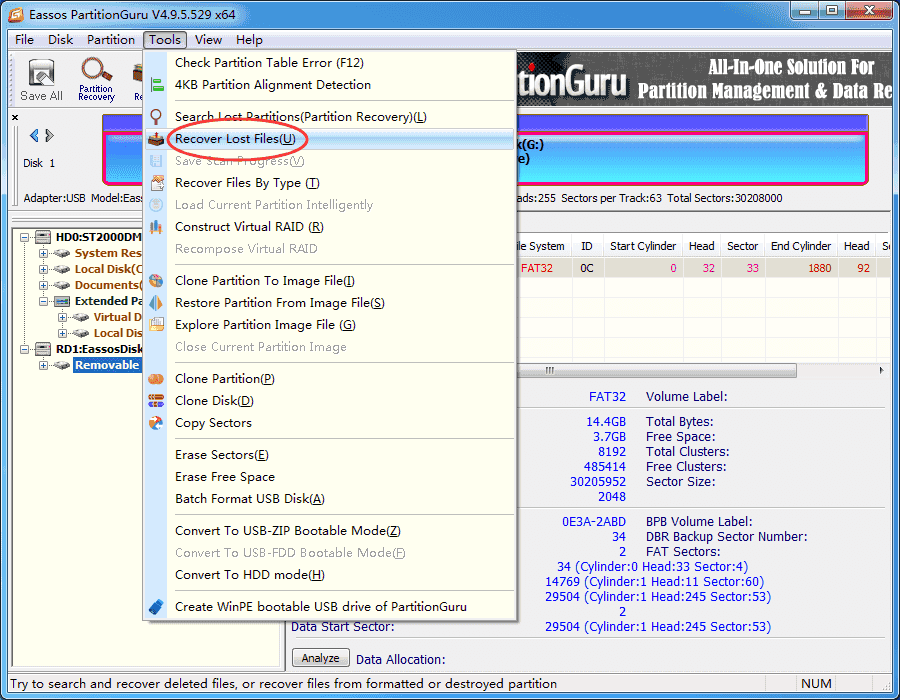Collapse the RD1:EassosDisk tree

pyautogui.click(x=24, y=349)
